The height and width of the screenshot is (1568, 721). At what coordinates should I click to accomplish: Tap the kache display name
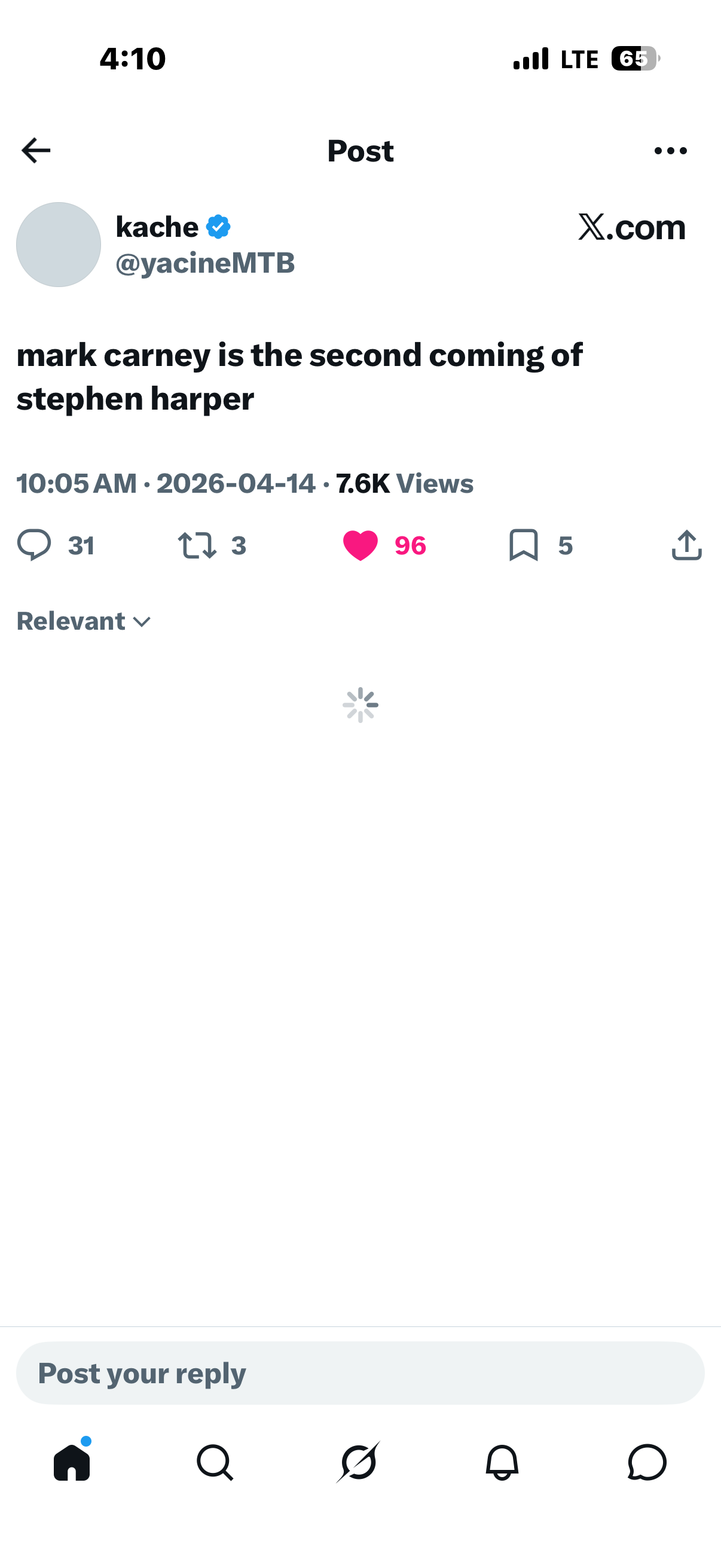(157, 227)
